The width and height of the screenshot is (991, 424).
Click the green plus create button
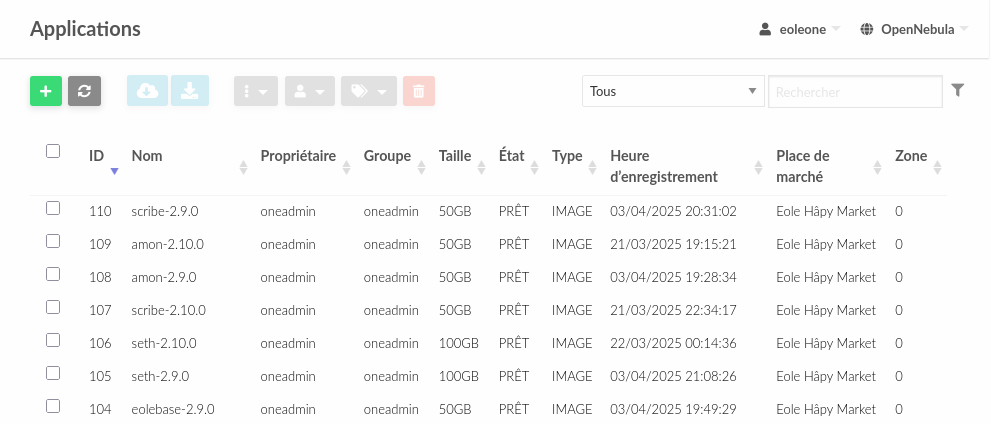45,91
